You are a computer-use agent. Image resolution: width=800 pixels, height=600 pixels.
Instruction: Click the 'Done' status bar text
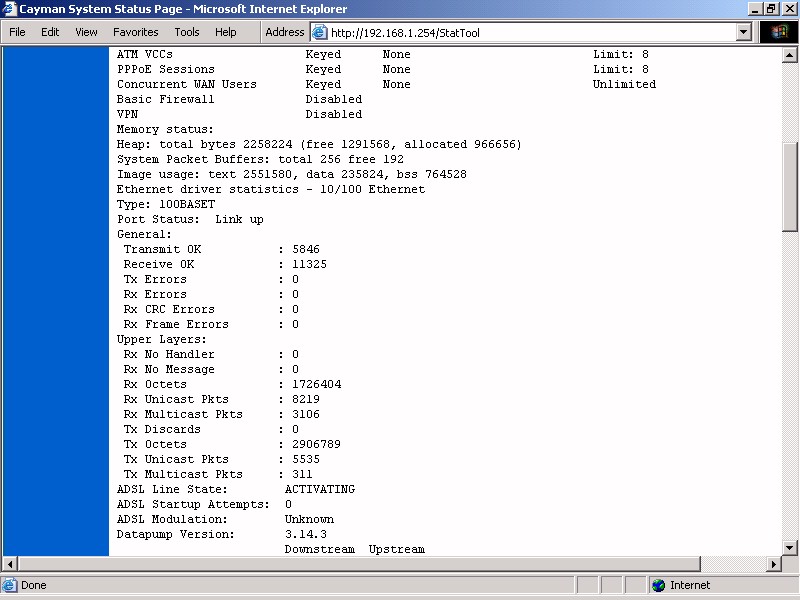pos(34,585)
